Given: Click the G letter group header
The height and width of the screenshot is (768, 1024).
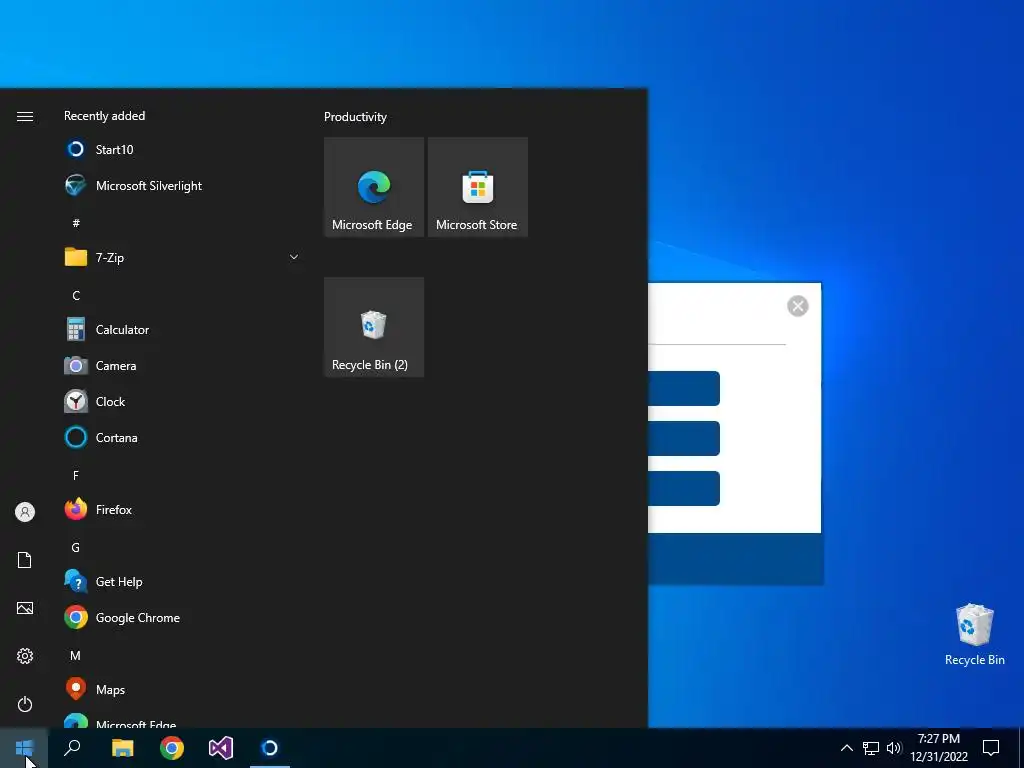Looking at the screenshot, I should pyautogui.click(x=76, y=547).
